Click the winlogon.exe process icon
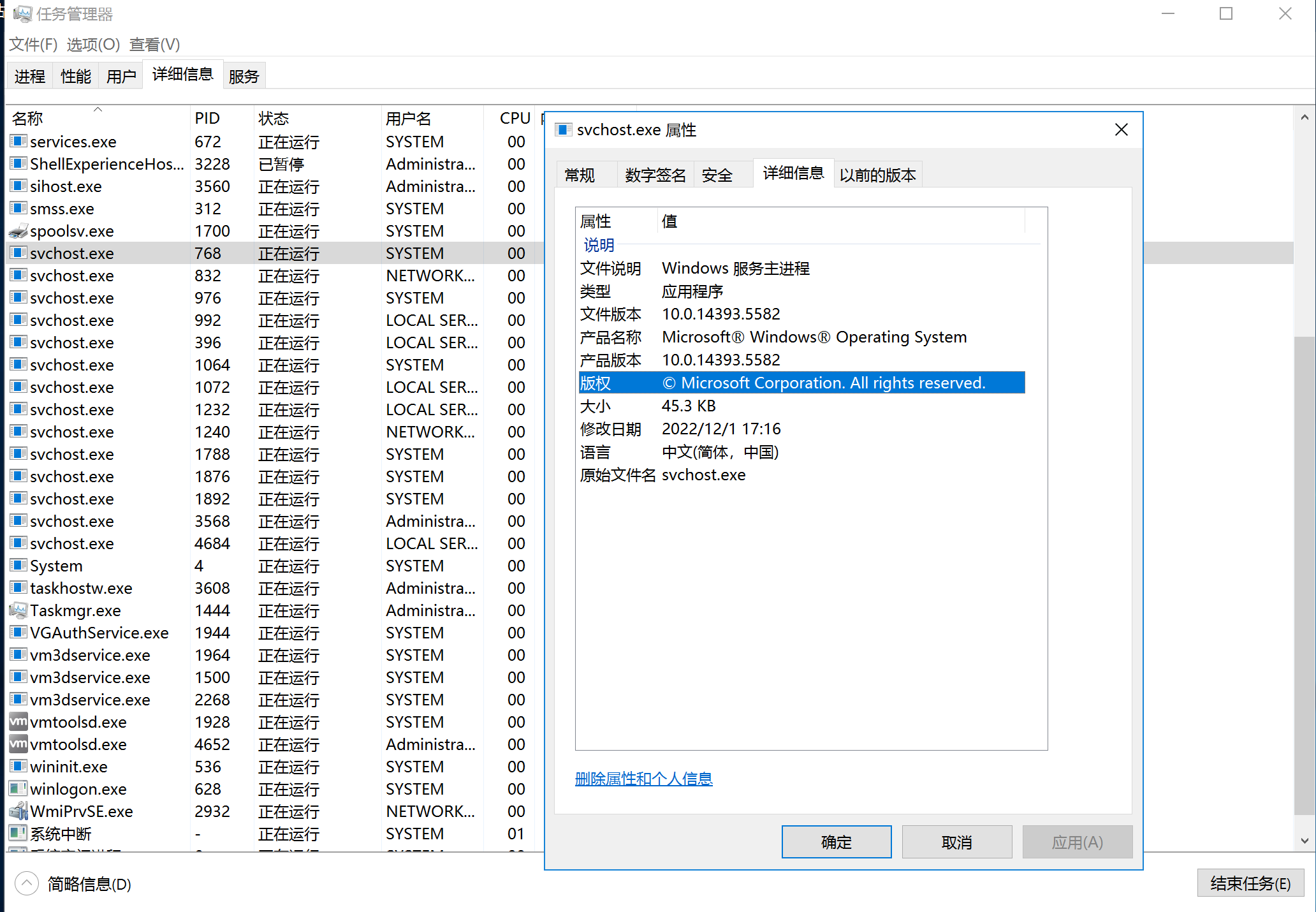The width and height of the screenshot is (1316, 912). click(x=18, y=789)
